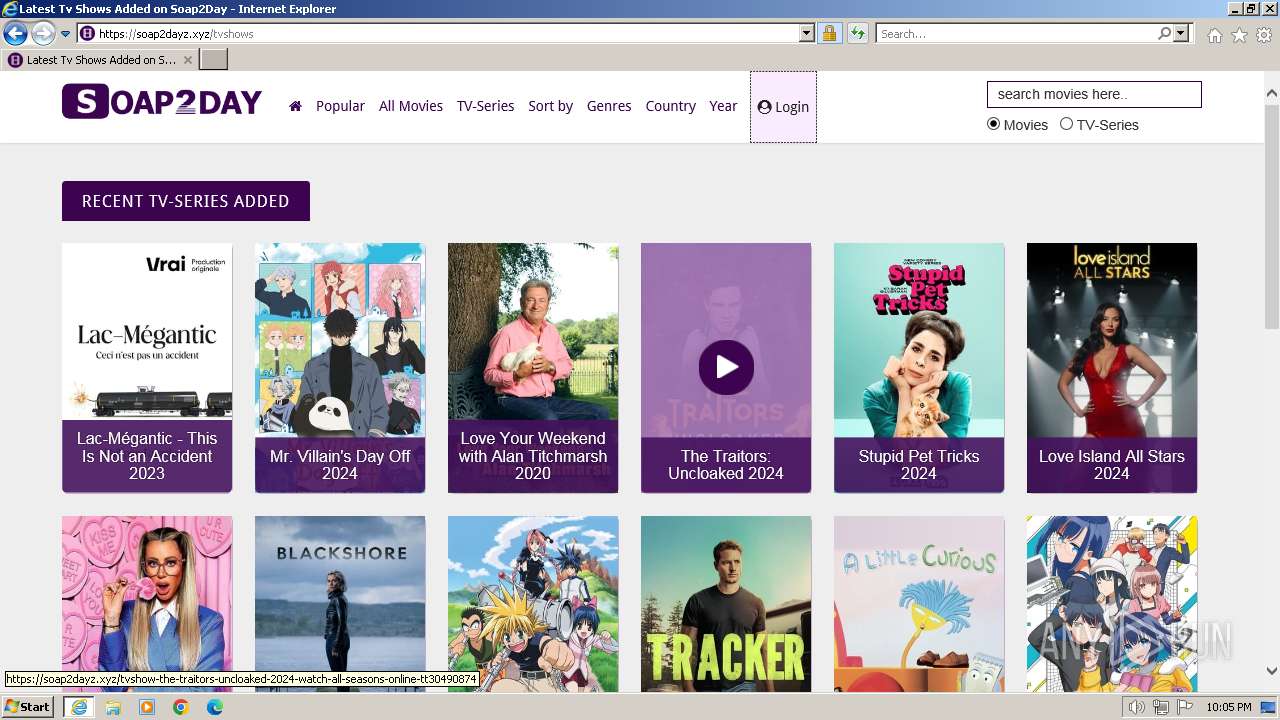Click the Login button
The height and width of the screenshot is (720, 1280).
(x=783, y=107)
